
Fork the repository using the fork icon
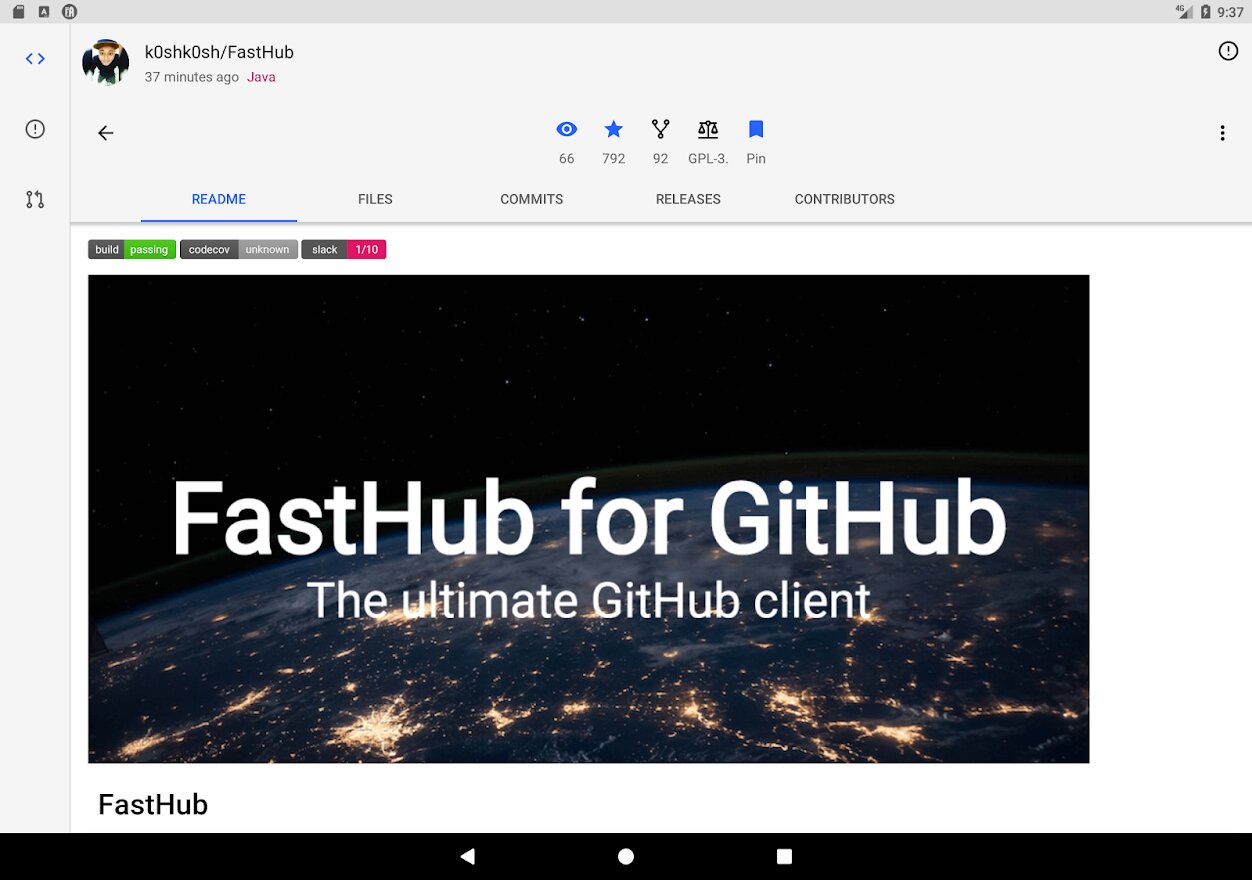pos(660,129)
